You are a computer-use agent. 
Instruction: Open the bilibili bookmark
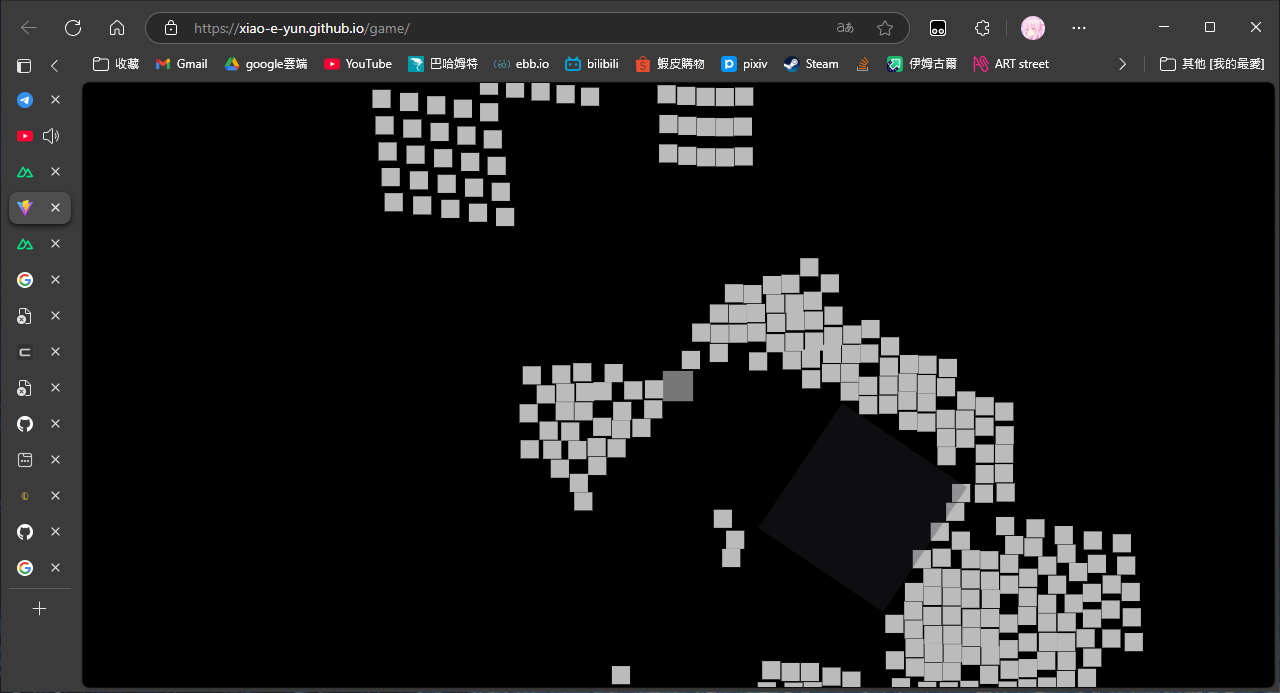pos(591,64)
